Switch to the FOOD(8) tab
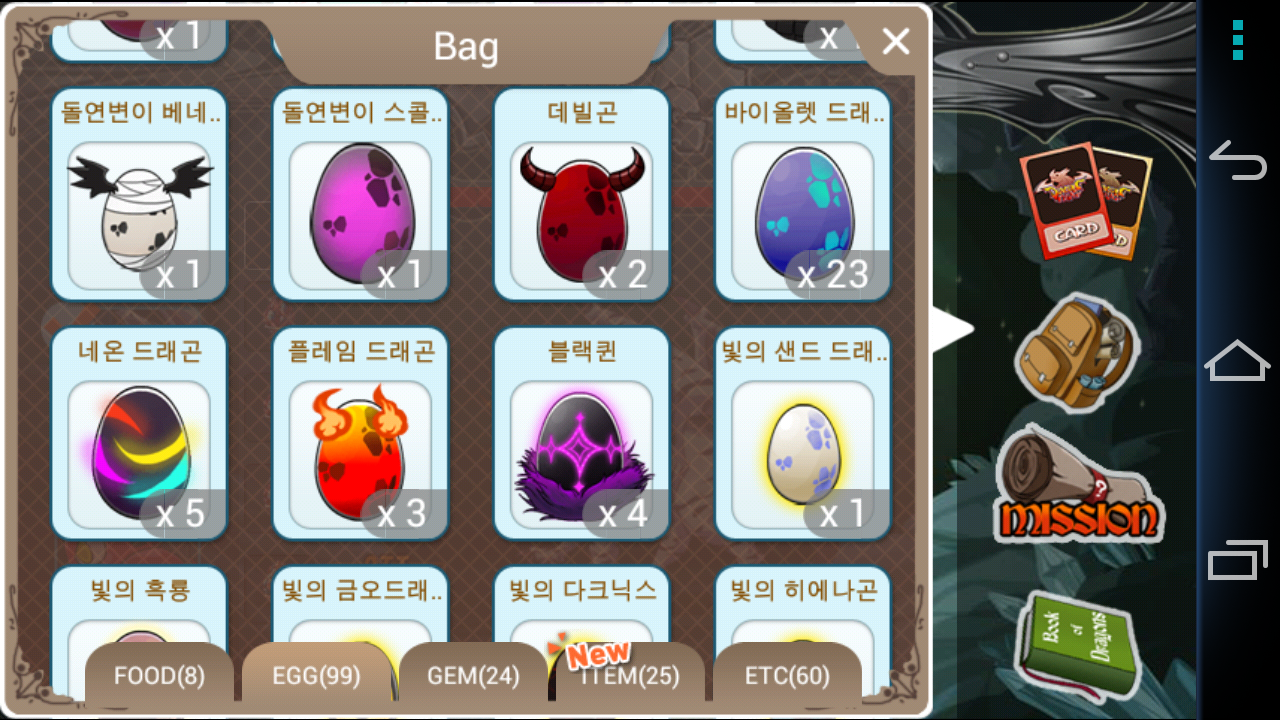The image size is (1280, 720). [159, 676]
